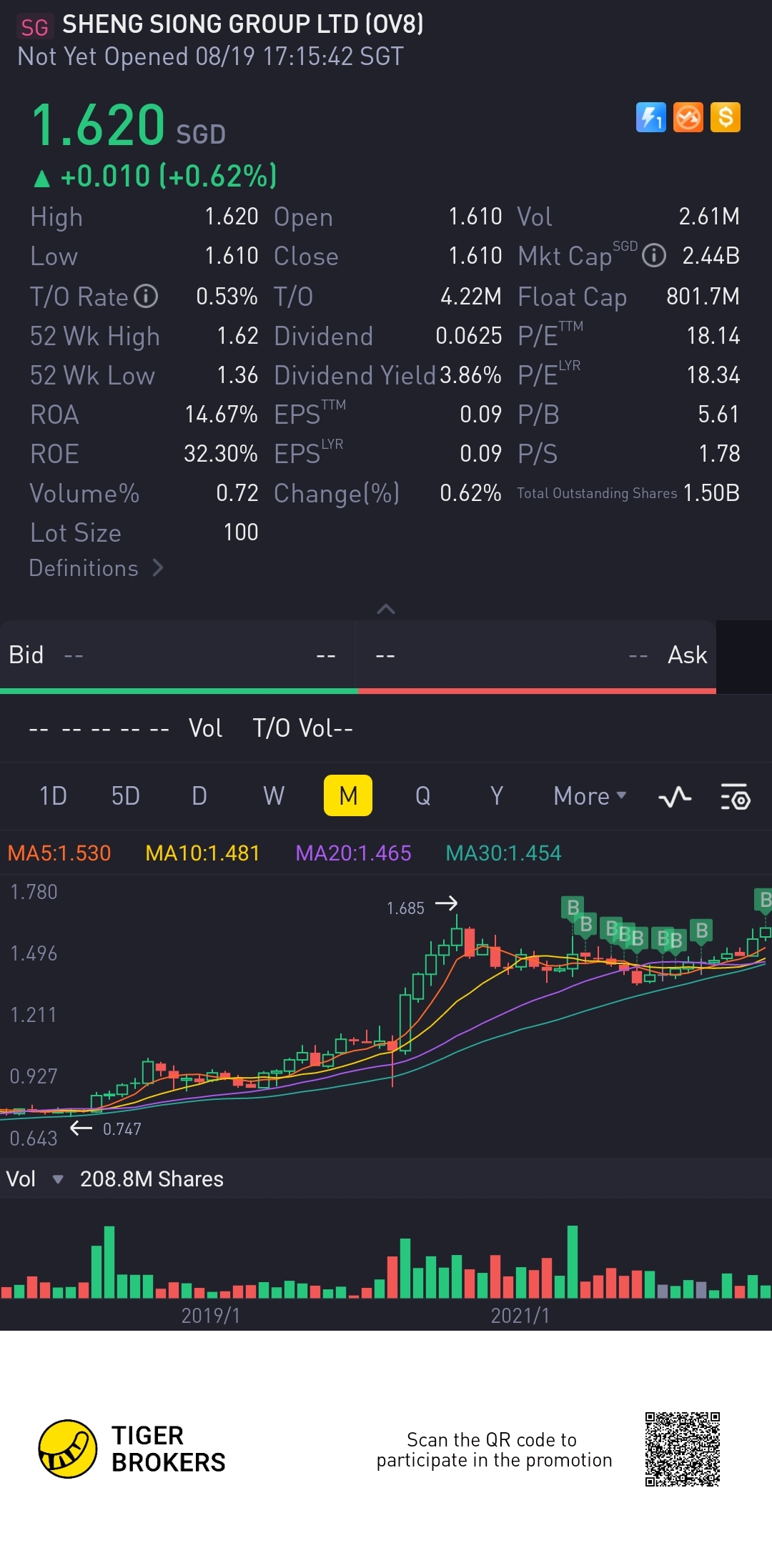
Task: Tap the 52 Wk High 1.62 value
Action: click(237, 336)
